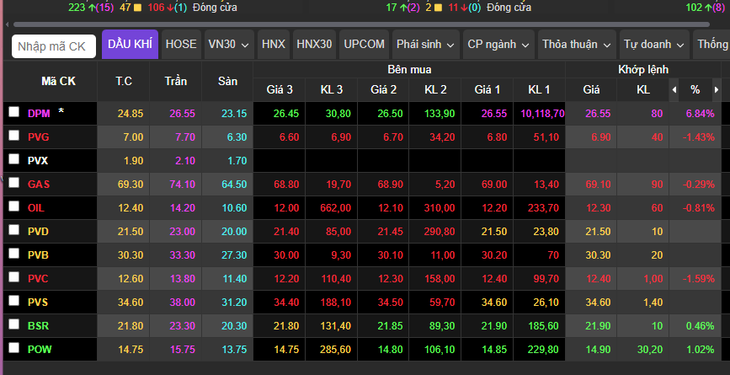The image size is (730, 375).
Task: Switch to the DẦU KHÍ tab
Action: 130,45
